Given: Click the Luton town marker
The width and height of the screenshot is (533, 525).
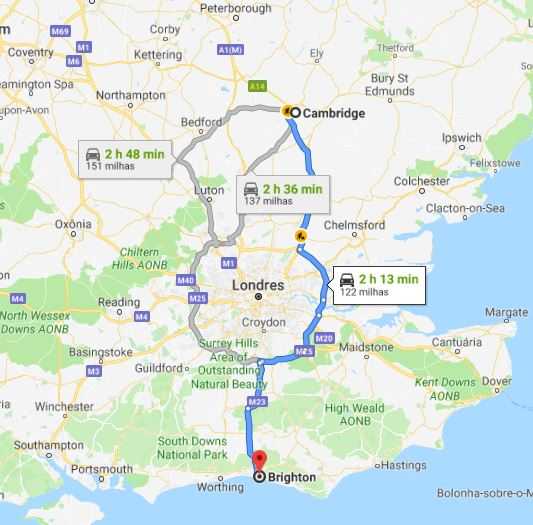Looking at the screenshot, I should pyautogui.click(x=210, y=199).
